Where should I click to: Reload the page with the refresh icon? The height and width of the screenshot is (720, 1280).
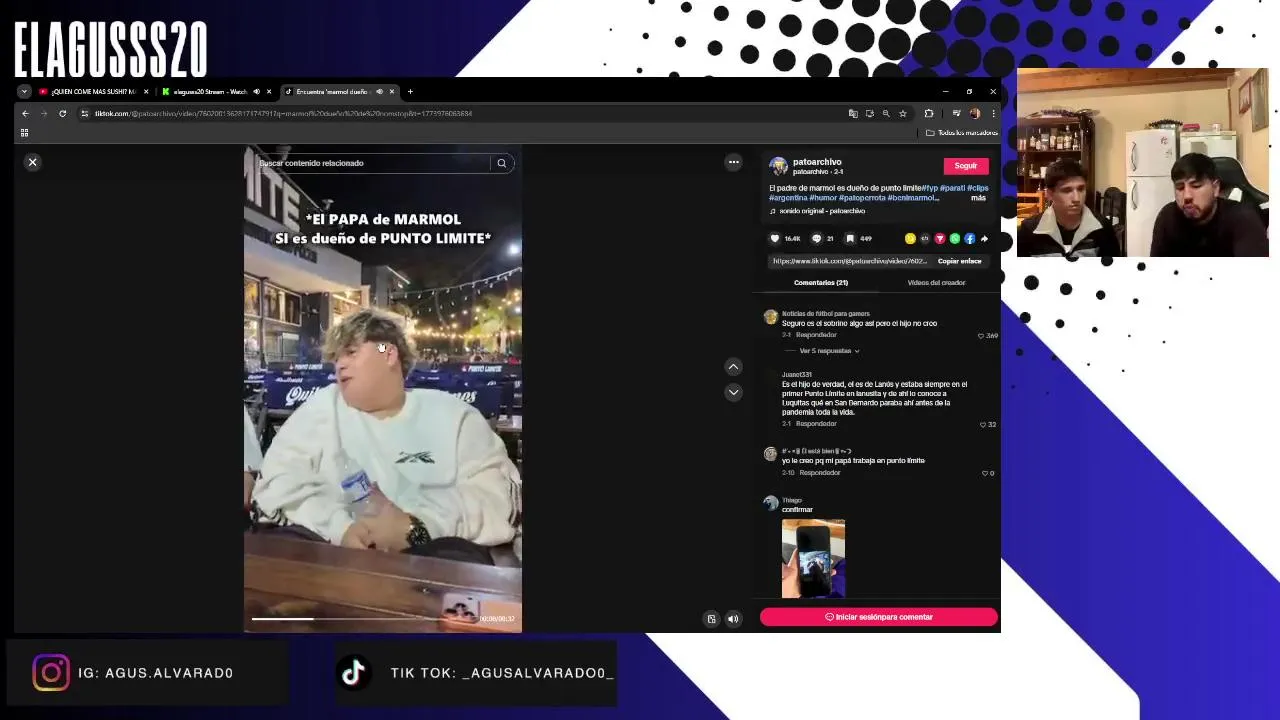tap(62, 113)
